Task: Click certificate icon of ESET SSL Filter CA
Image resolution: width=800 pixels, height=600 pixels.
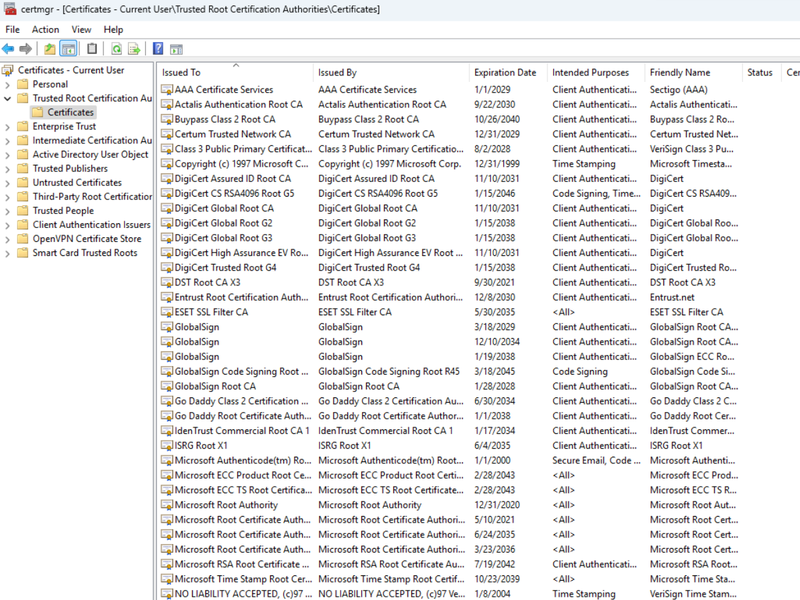Action: click(x=167, y=312)
